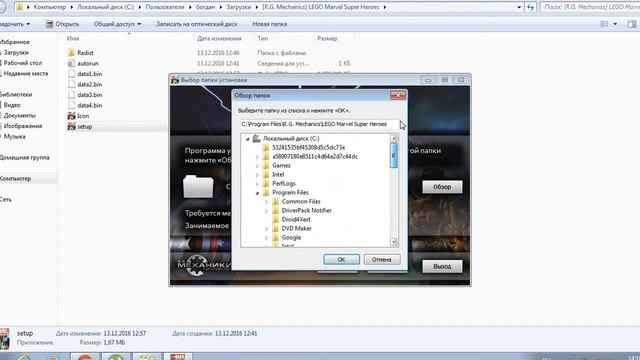
Task: Select the Droid4Xext folder
Action: pos(296,219)
